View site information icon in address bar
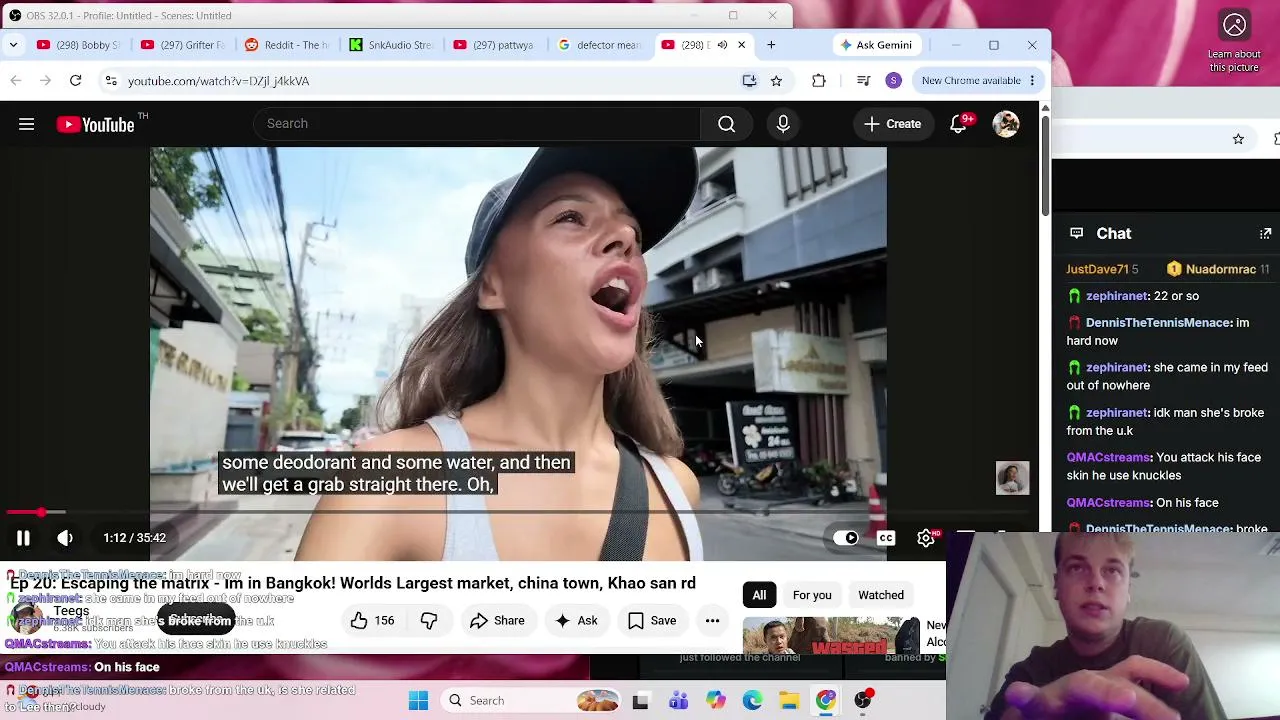The width and height of the screenshot is (1280, 720). coord(111,81)
